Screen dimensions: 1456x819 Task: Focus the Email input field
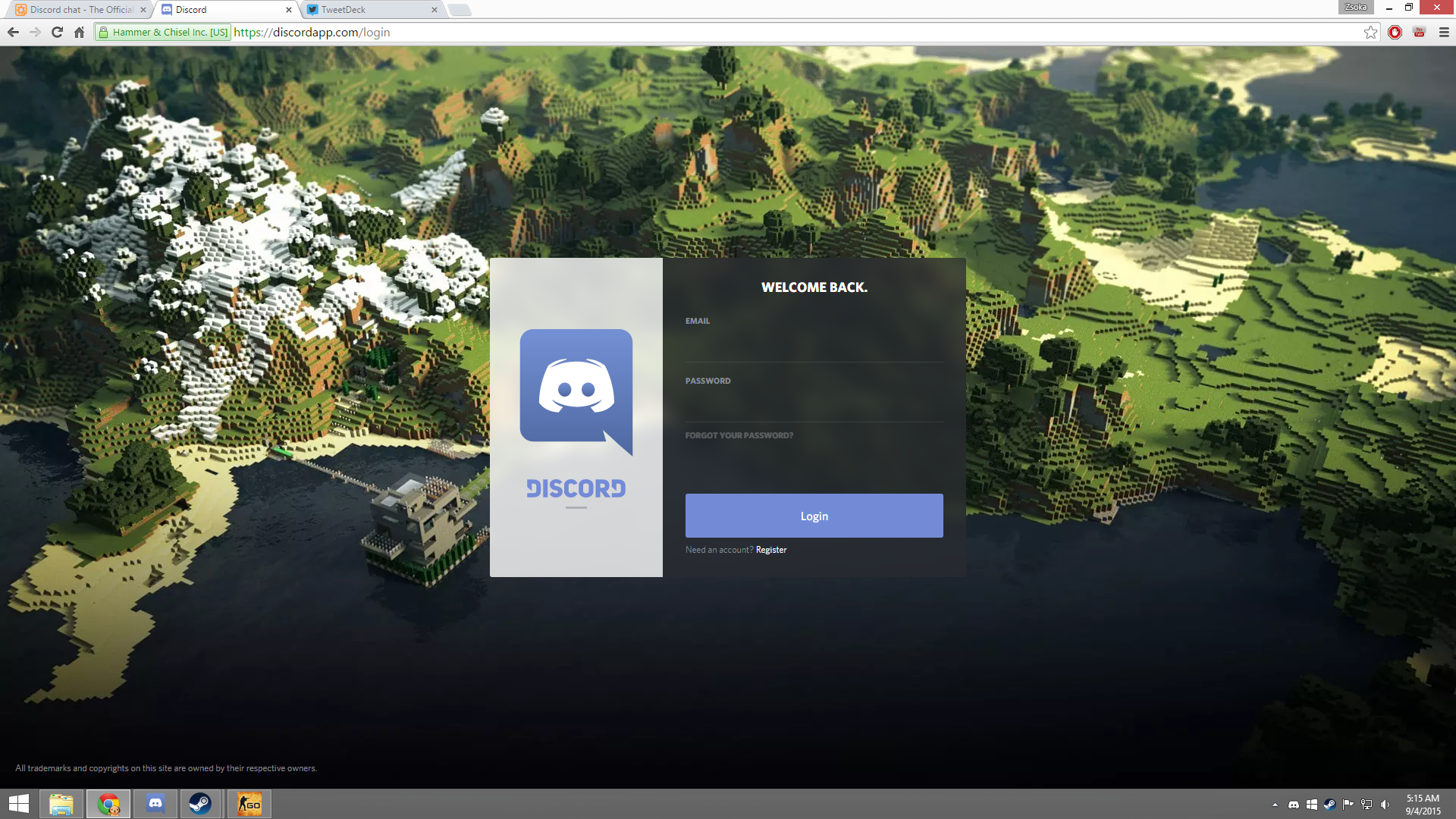814,347
